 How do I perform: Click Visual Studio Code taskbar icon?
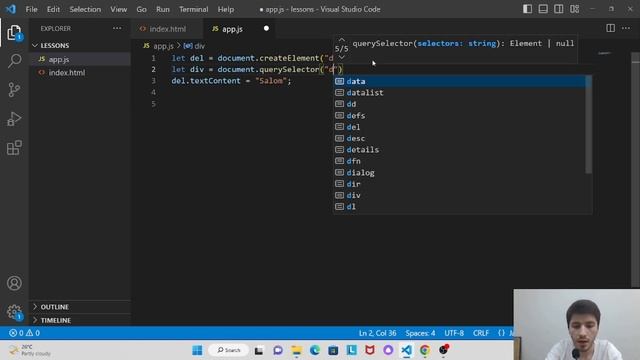coord(406,350)
